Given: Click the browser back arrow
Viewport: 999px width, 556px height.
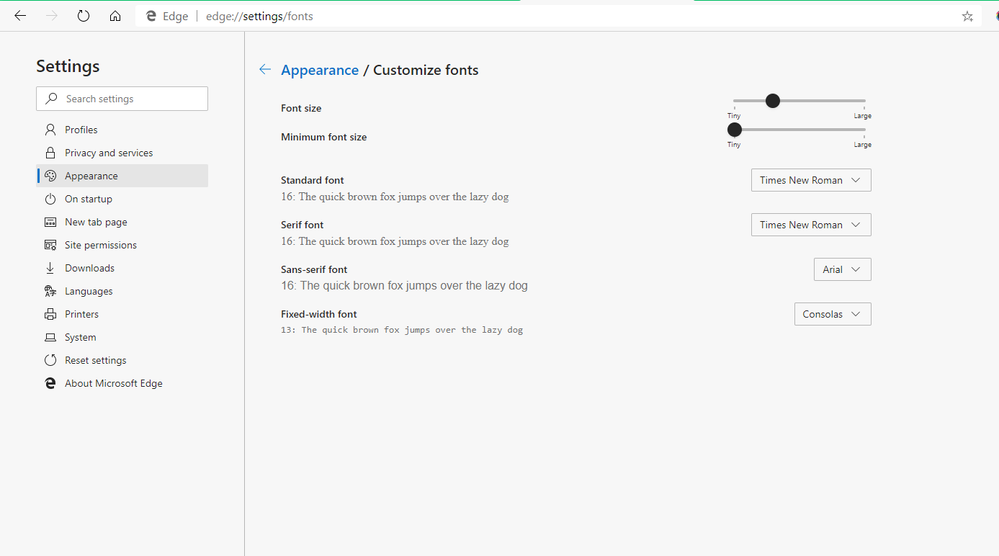Looking at the screenshot, I should click(20, 16).
